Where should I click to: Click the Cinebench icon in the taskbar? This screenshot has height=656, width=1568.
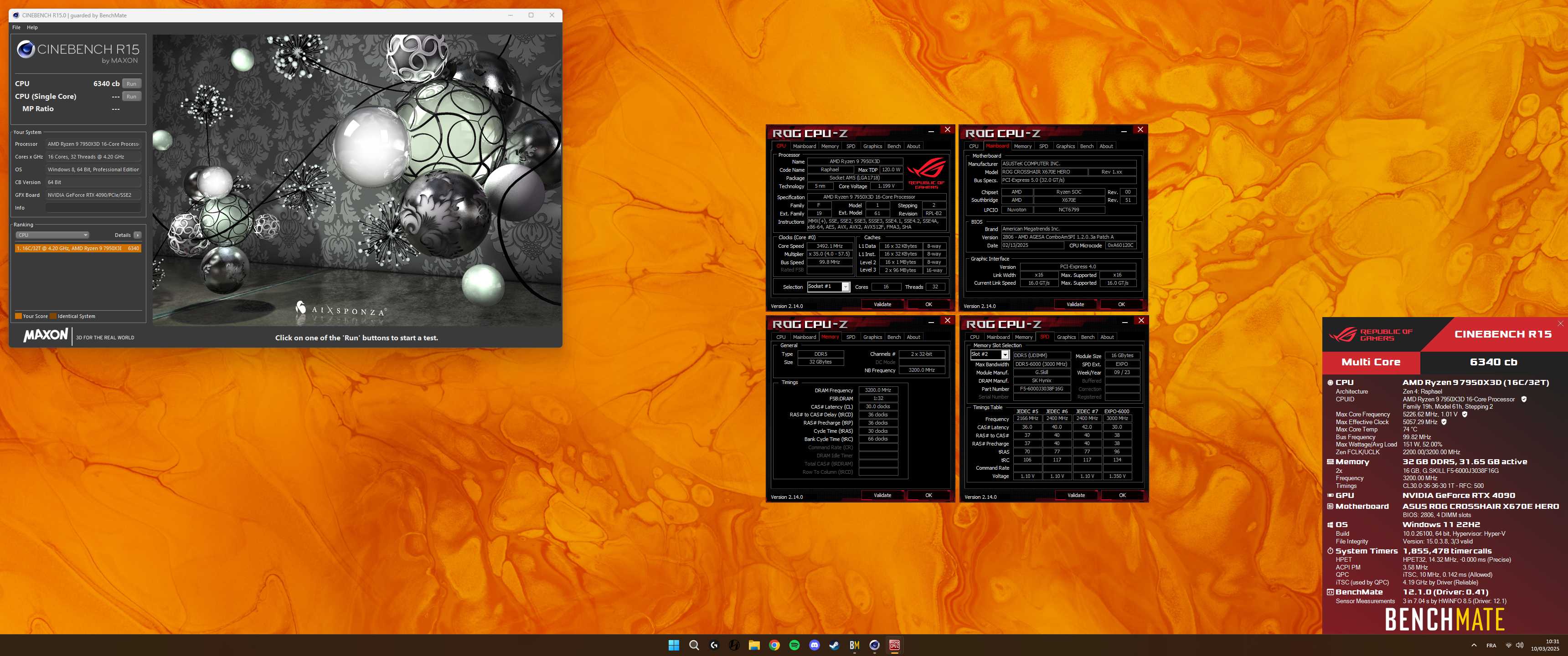874,645
